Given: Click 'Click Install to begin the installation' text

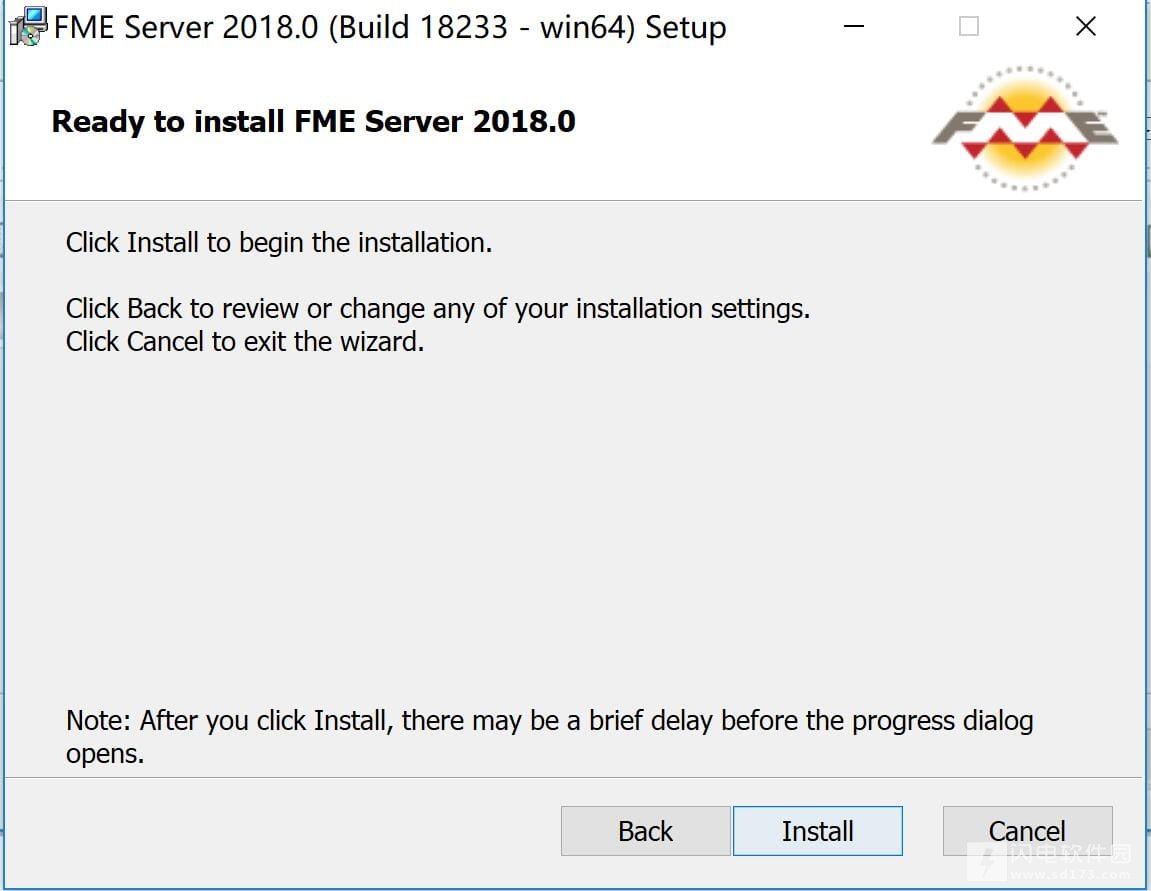Looking at the screenshot, I should click(279, 242).
